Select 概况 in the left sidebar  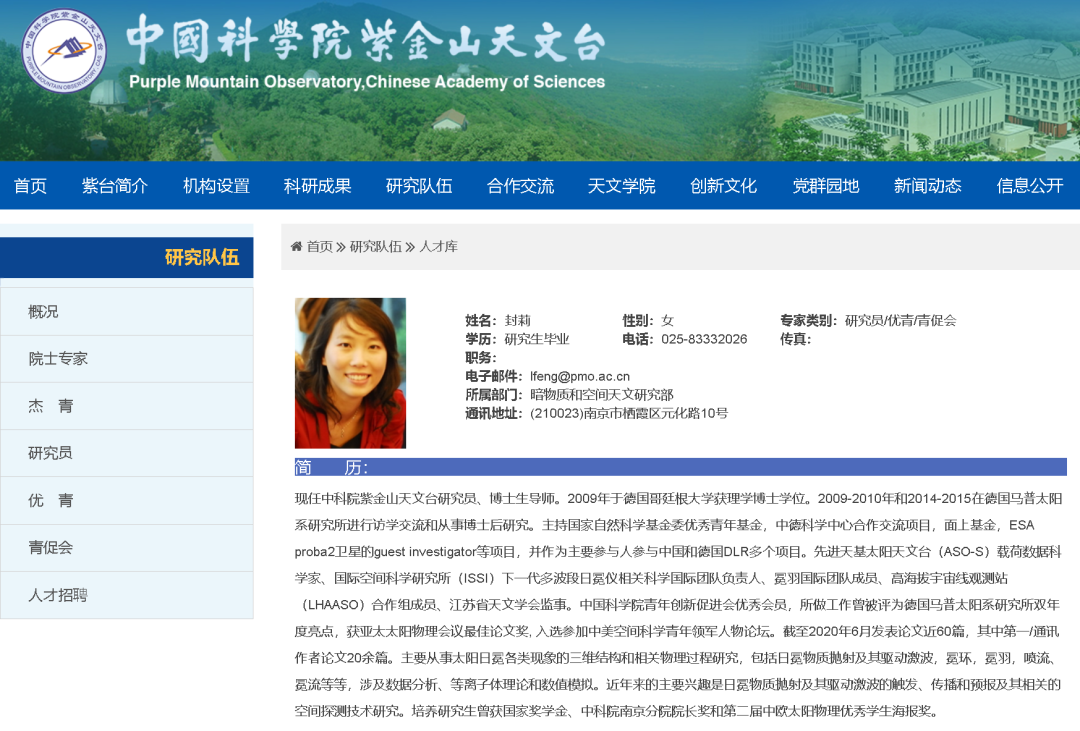(44, 311)
